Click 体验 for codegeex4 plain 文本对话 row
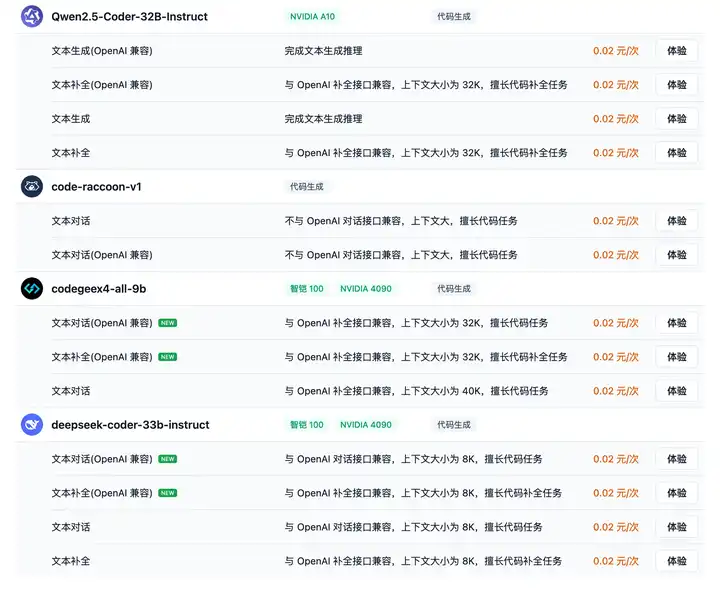Viewport: 720px width, 595px height. pos(677,391)
